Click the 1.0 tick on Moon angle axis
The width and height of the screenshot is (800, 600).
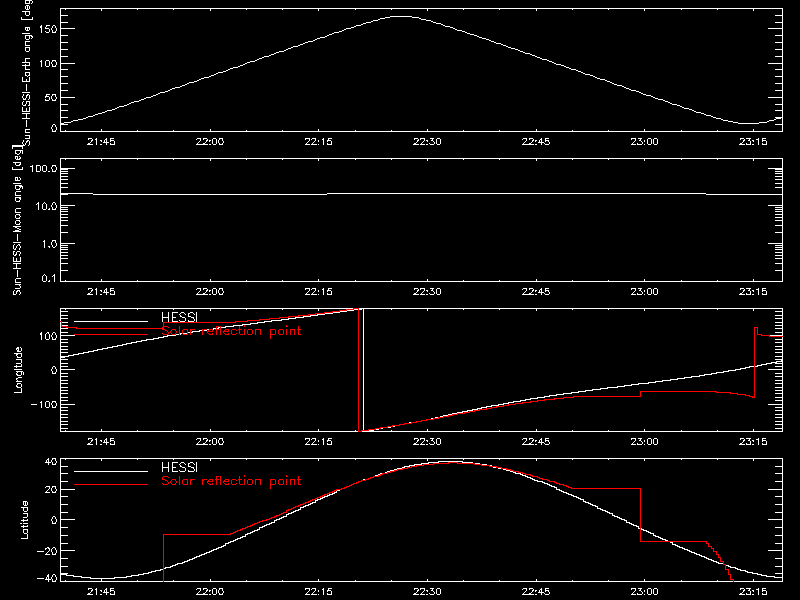(49, 244)
